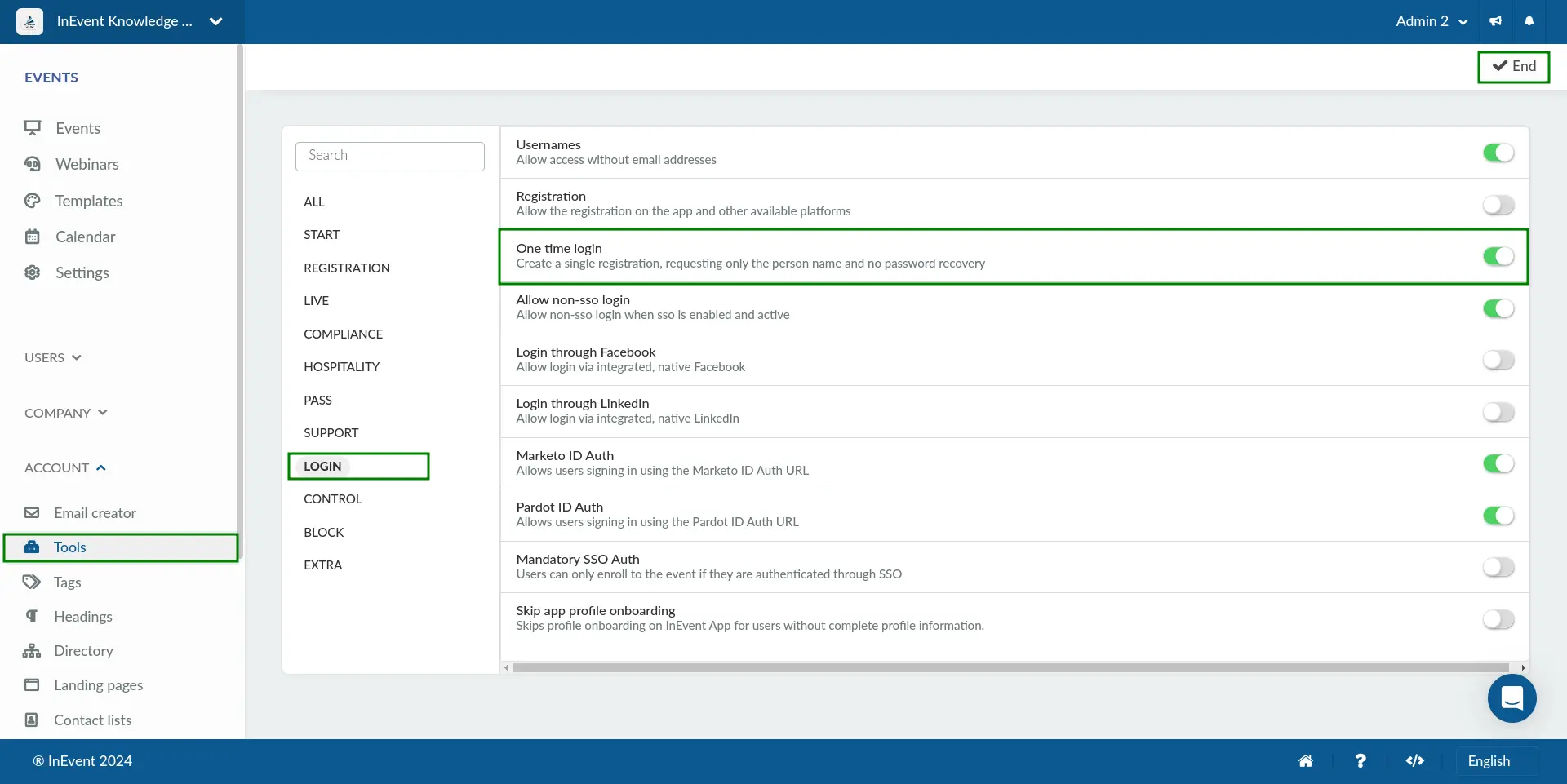Click scrollbar right arrow under settings list
This screenshot has height=784, width=1567.
[1523, 667]
